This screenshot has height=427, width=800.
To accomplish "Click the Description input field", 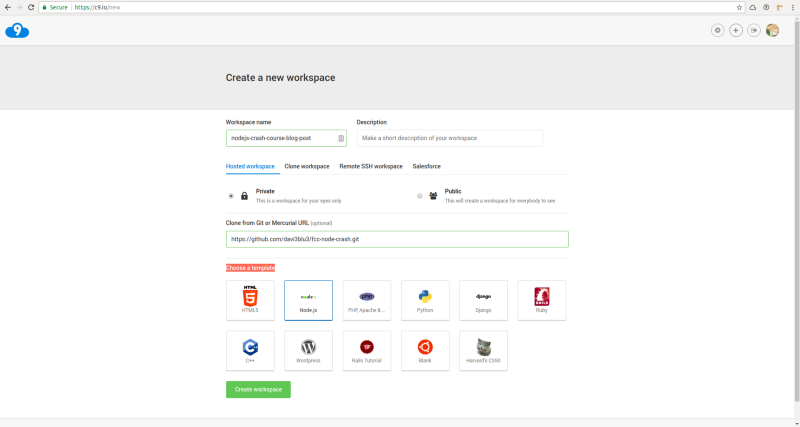I will [x=450, y=138].
